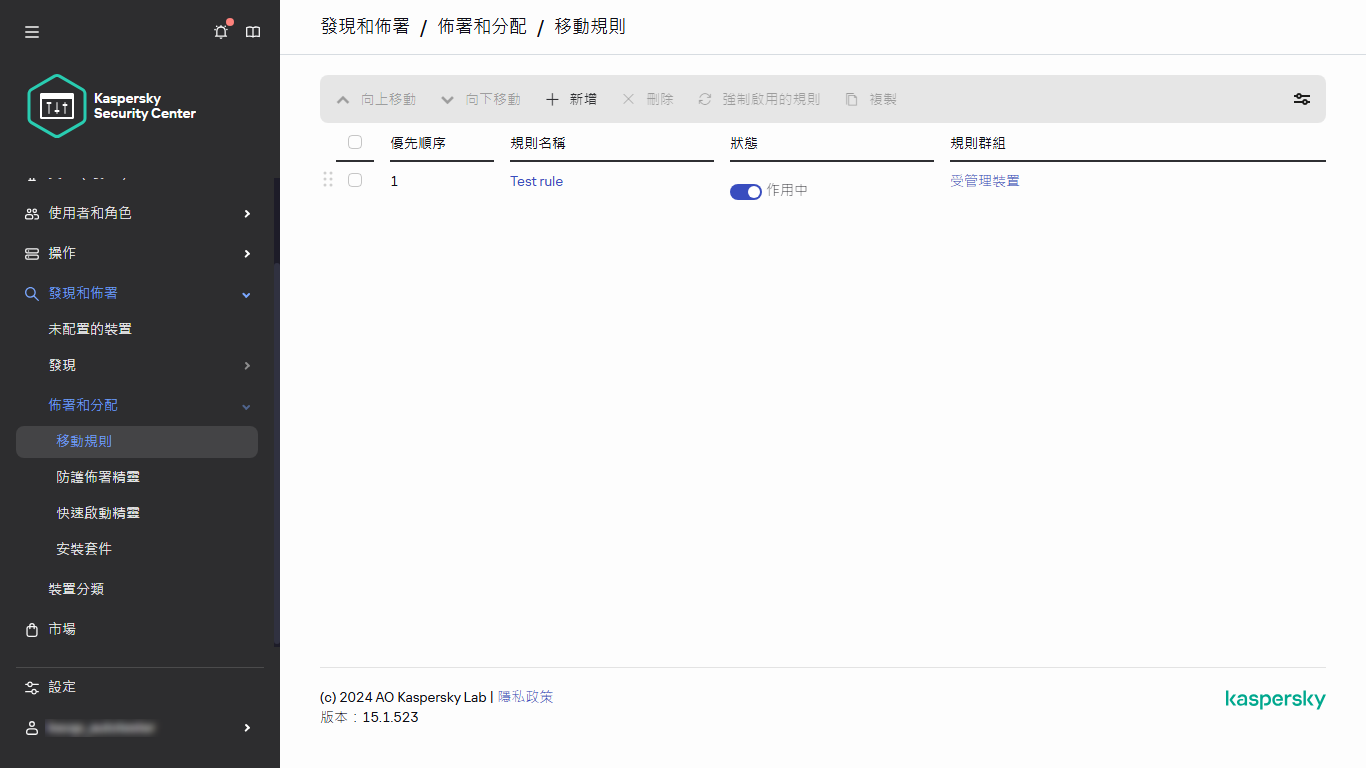Select the header select-all checkbox

(355, 141)
